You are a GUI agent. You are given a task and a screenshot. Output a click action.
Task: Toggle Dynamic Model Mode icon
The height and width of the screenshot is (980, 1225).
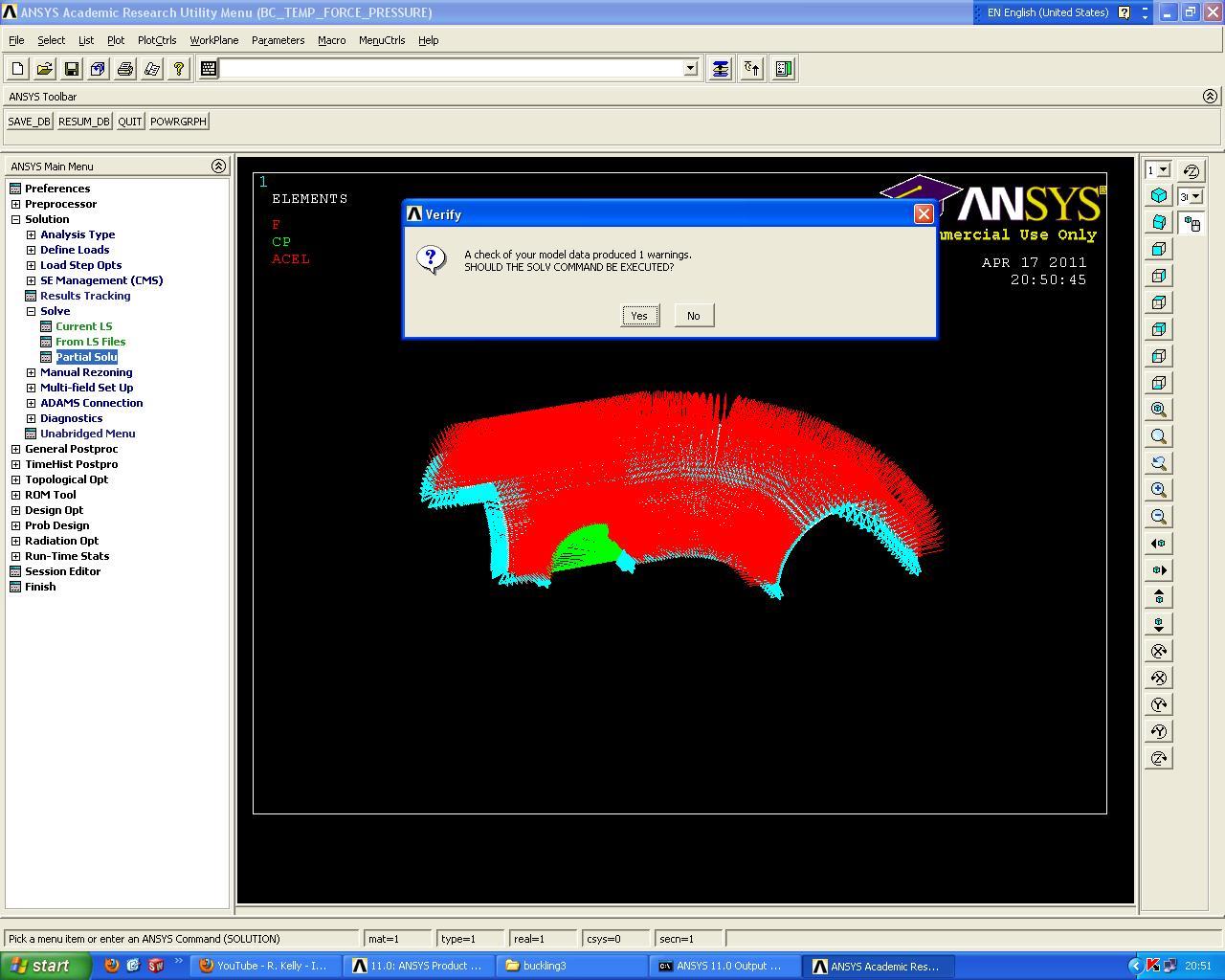(1192, 223)
